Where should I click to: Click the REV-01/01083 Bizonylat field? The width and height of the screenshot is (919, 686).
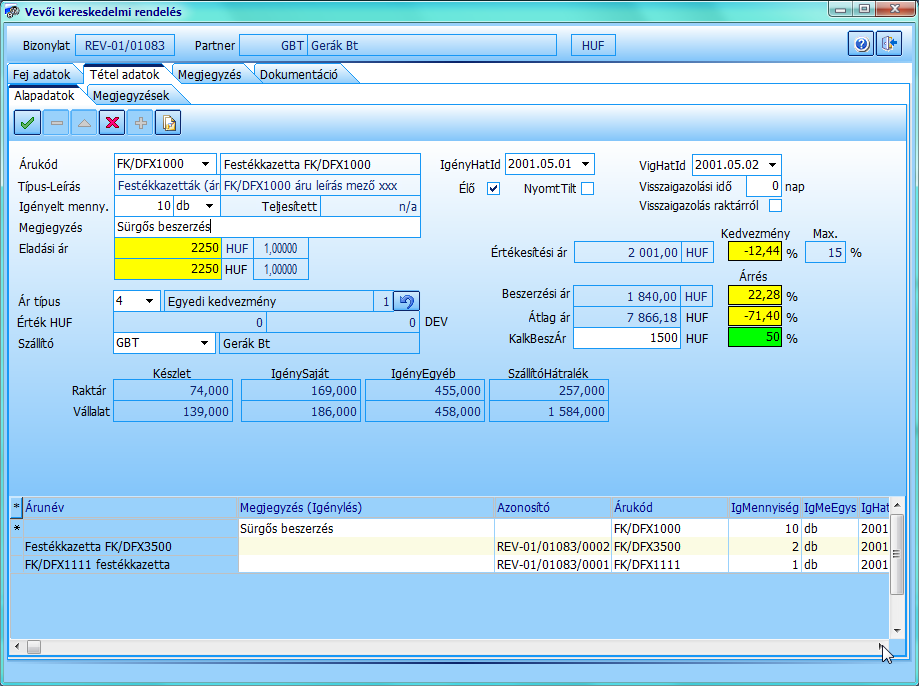[x=125, y=45]
